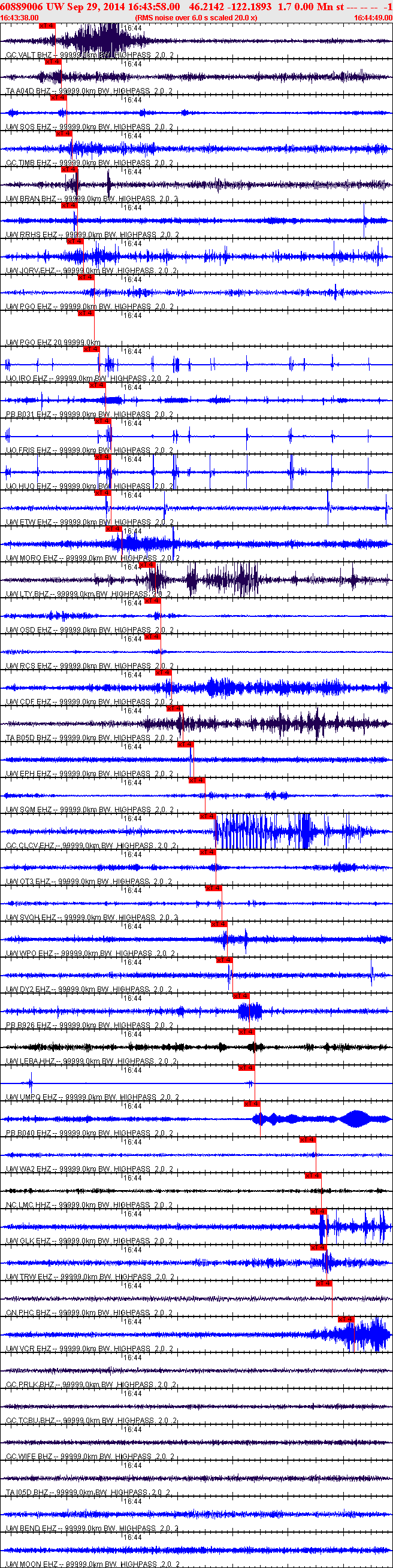
Task: Select the UW OSD EHZ station label
Action: [x=90, y=630]
